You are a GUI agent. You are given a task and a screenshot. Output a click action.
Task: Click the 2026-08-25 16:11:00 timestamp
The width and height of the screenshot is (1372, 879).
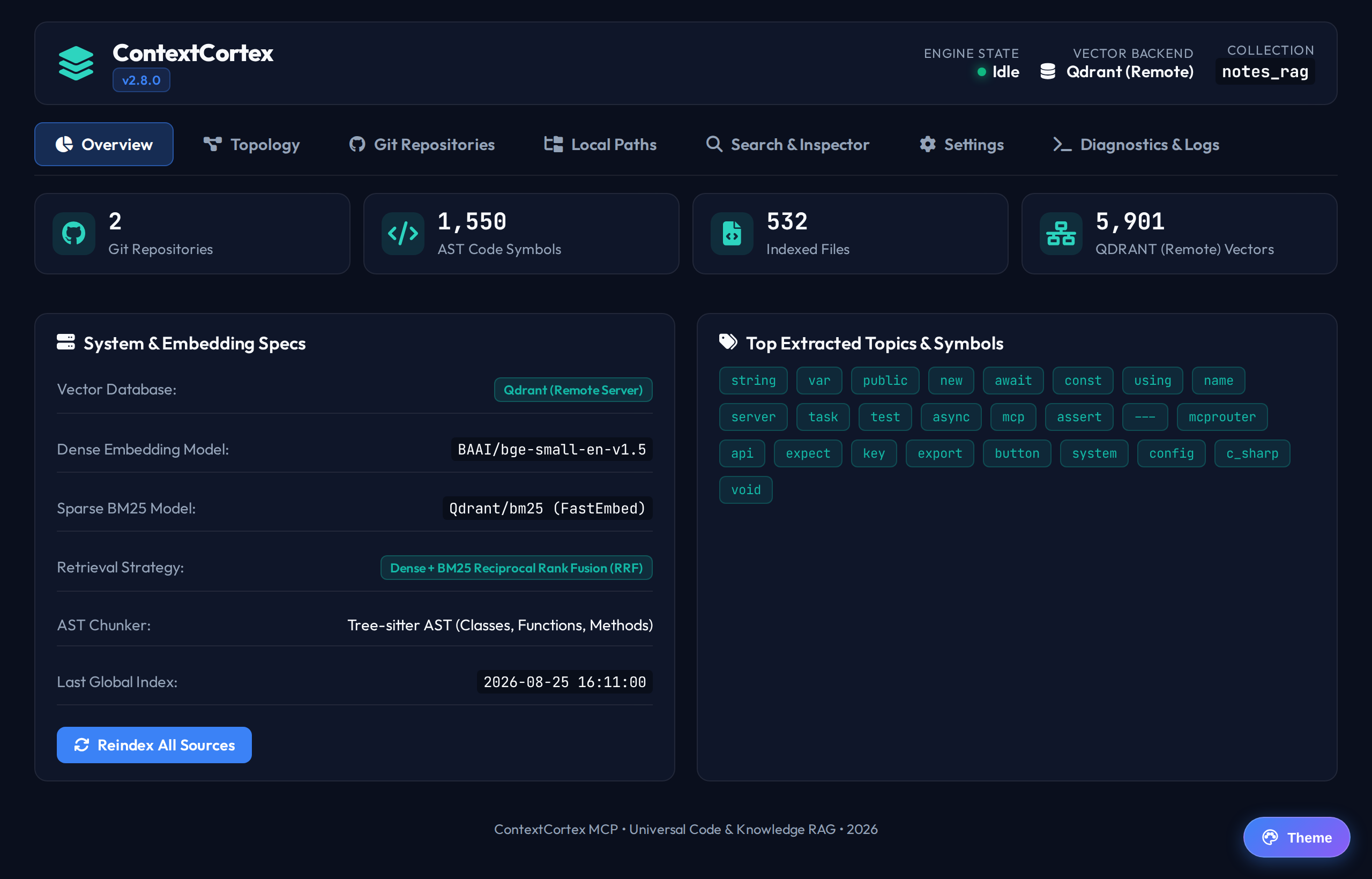564,682
